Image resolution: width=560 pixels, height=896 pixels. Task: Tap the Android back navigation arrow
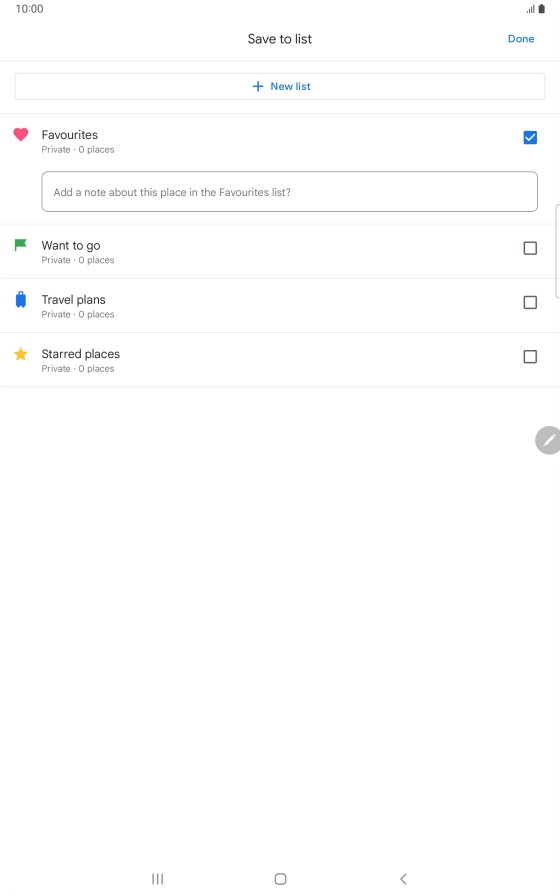click(x=403, y=879)
